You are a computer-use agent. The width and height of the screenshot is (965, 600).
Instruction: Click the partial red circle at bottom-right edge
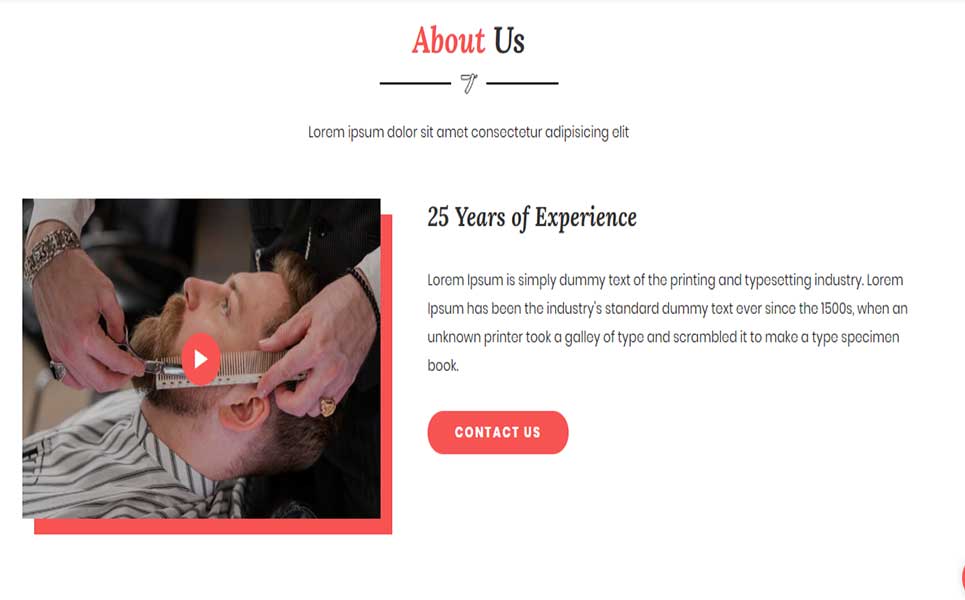pos(962,578)
